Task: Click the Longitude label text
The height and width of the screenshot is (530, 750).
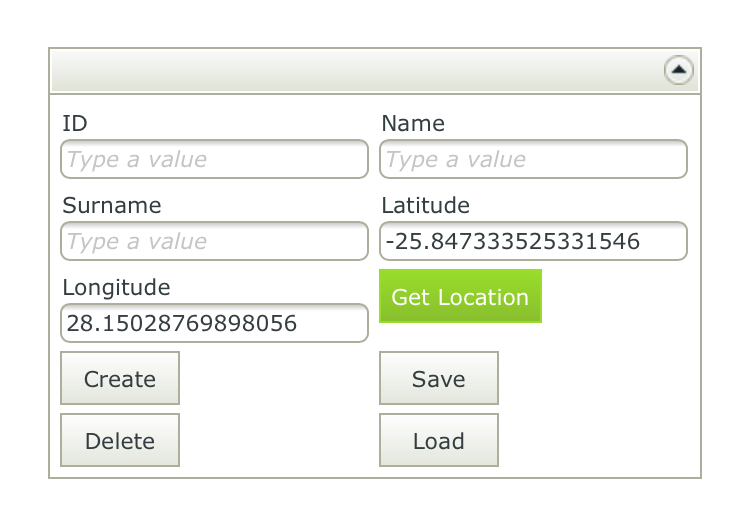Action: pos(116,288)
